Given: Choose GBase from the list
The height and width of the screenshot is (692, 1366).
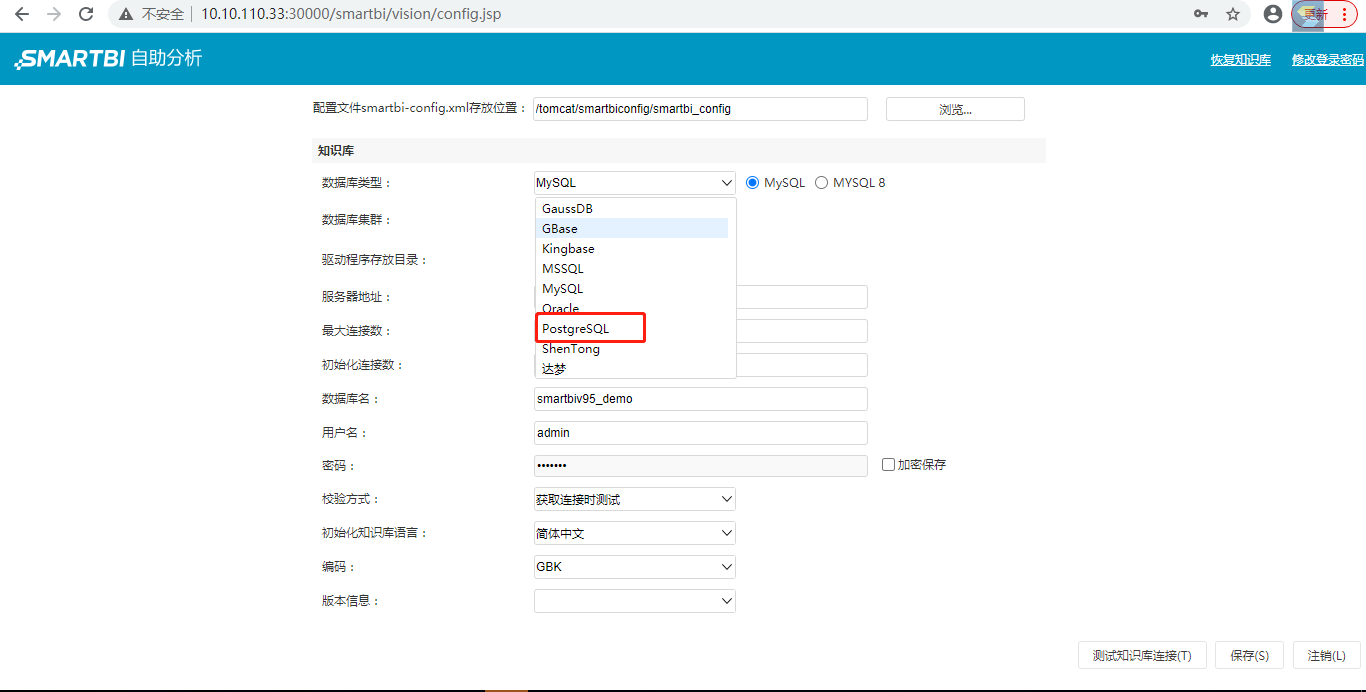Looking at the screenshot, I should [x=632, y=228].
